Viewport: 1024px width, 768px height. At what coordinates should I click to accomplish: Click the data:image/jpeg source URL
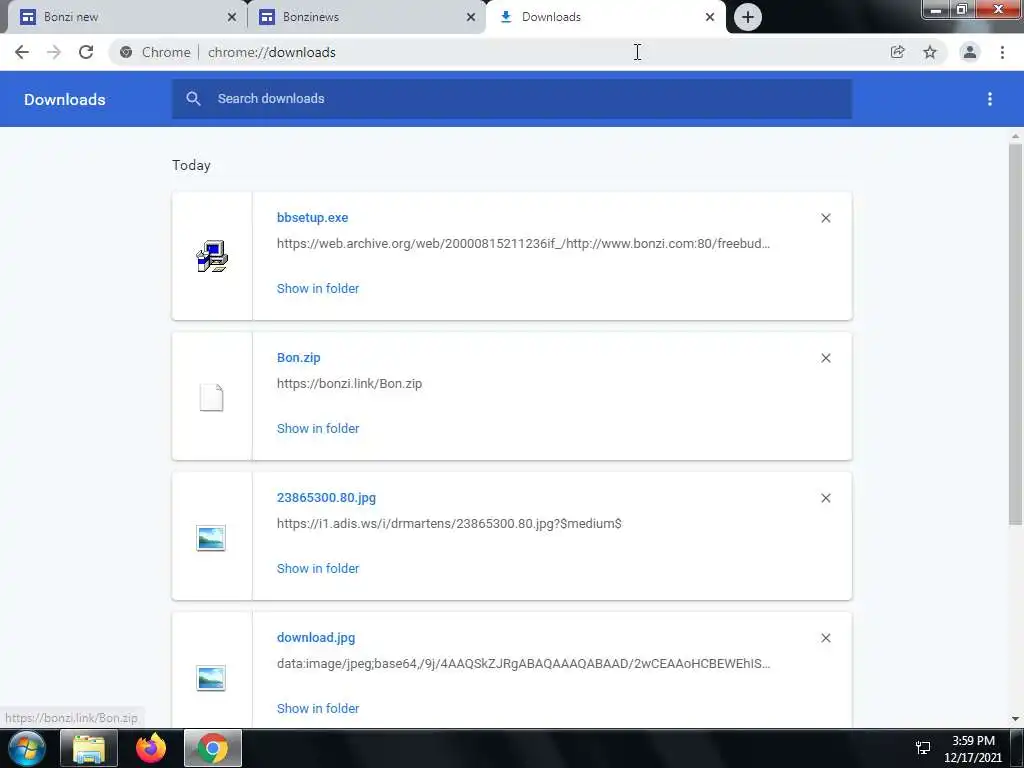pyautogui.click(x=523, y=664)
